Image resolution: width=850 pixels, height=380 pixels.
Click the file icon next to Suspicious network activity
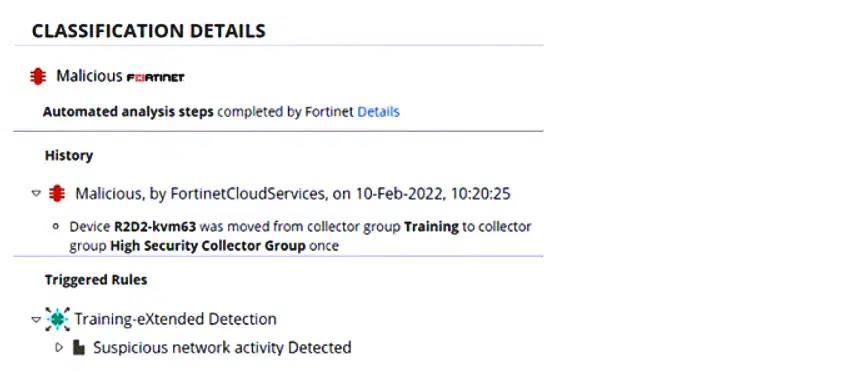[79, 347]
